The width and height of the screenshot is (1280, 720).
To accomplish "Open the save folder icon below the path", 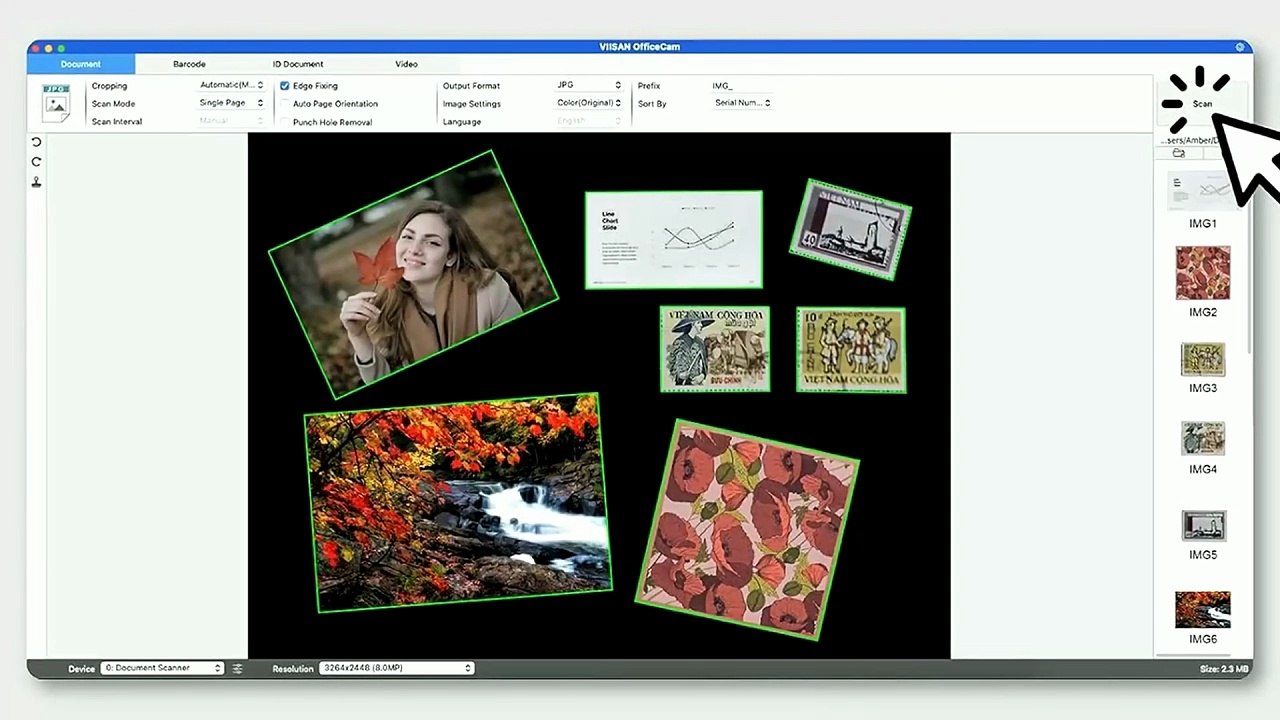I will tap(1179, 153).
